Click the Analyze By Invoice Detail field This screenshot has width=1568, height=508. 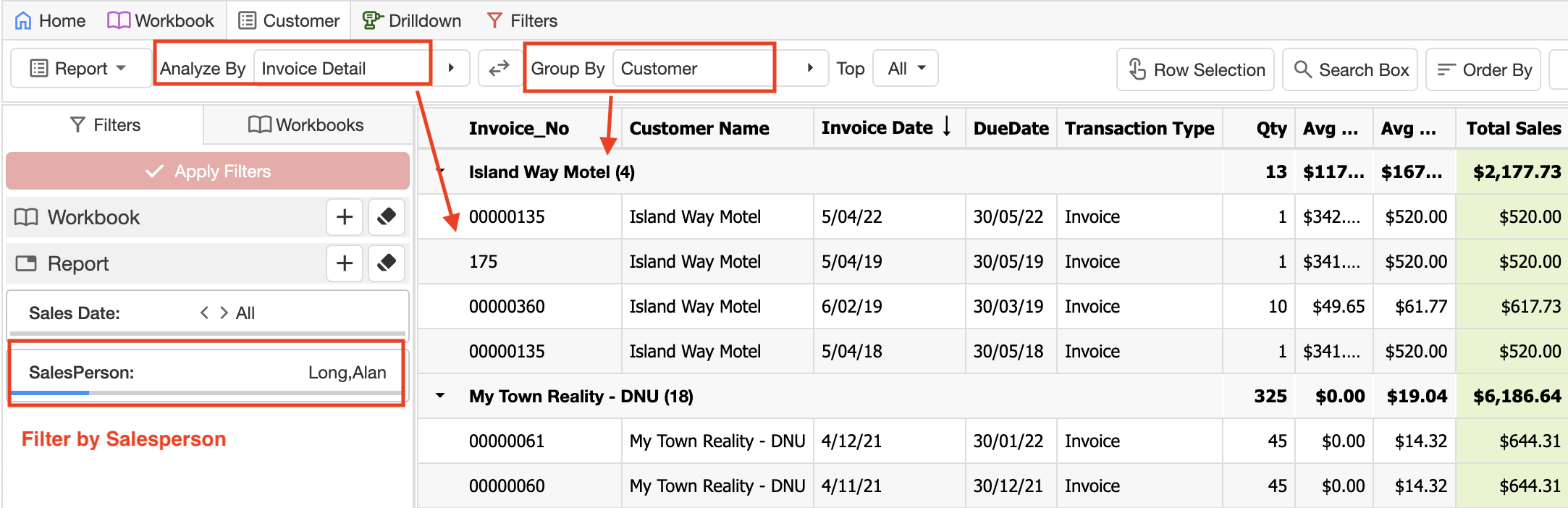tap(342, 68)
